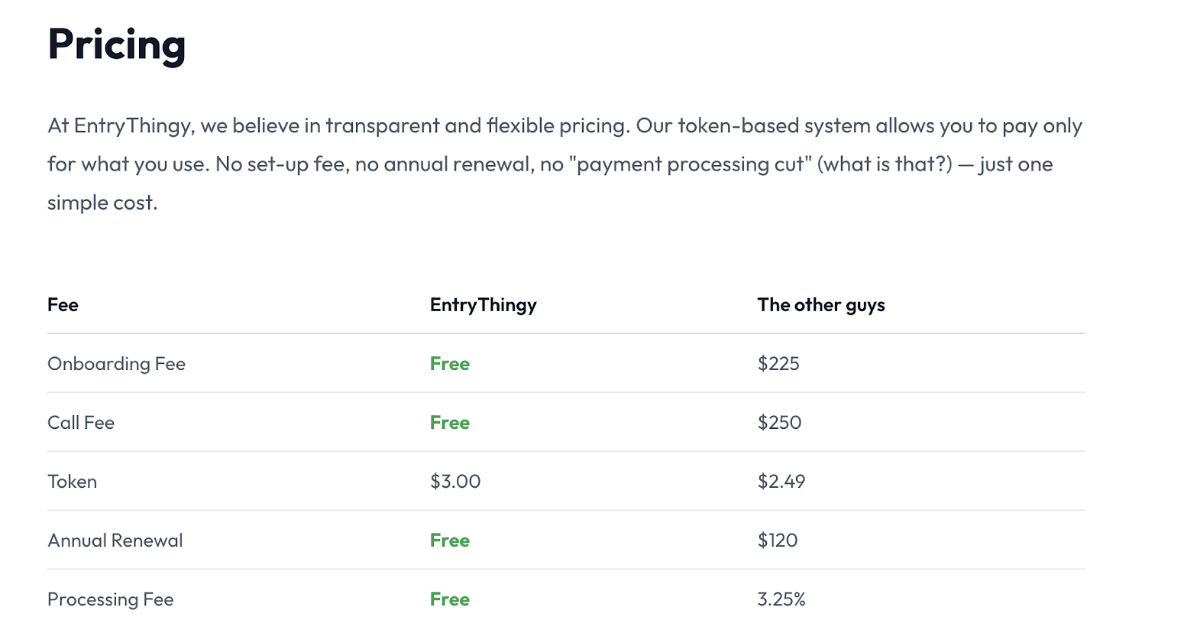Click the $2.49 competitor token price
Viewport: 1198px width, 638px height.
[781, 482]
